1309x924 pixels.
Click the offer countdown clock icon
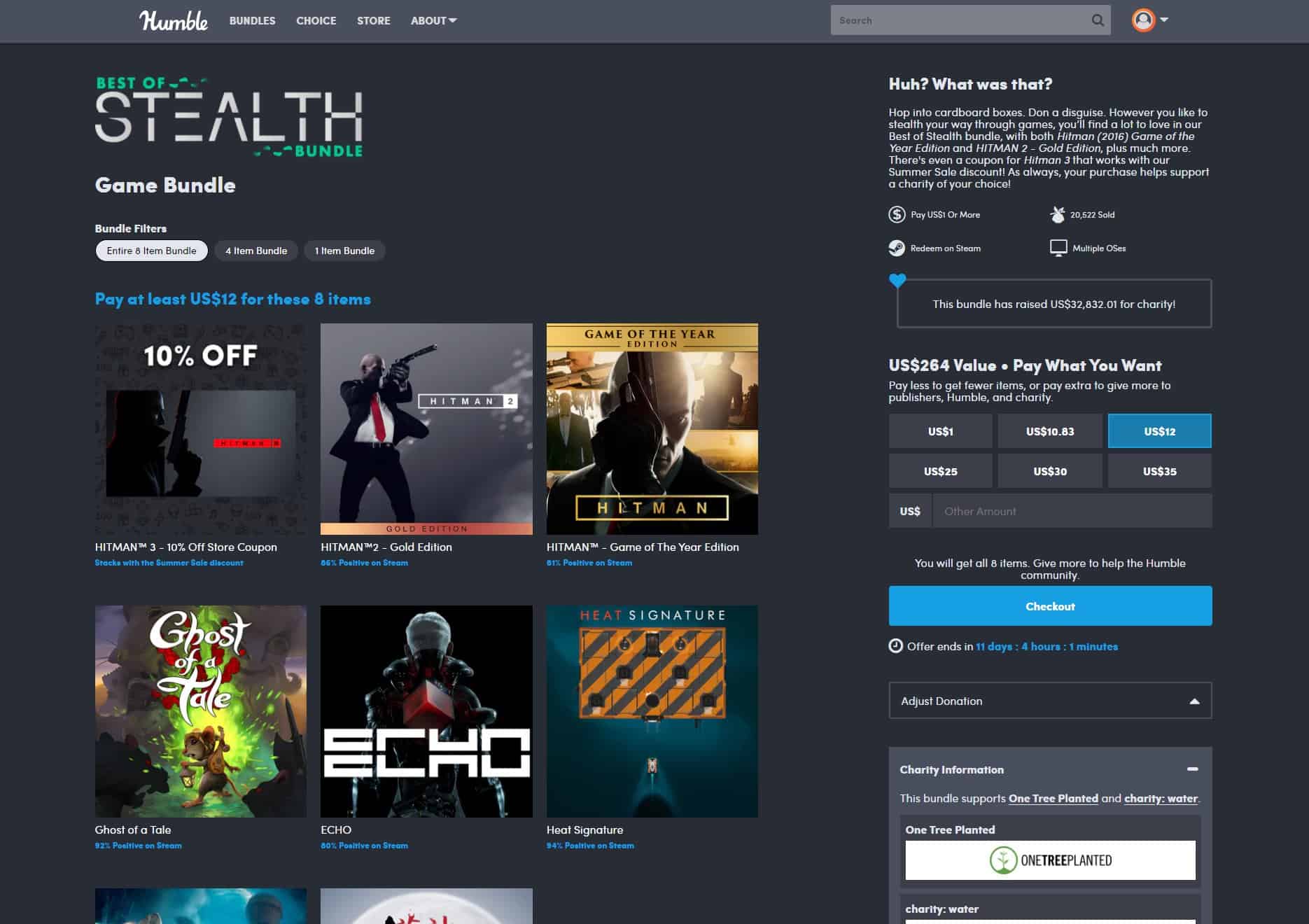895,645
